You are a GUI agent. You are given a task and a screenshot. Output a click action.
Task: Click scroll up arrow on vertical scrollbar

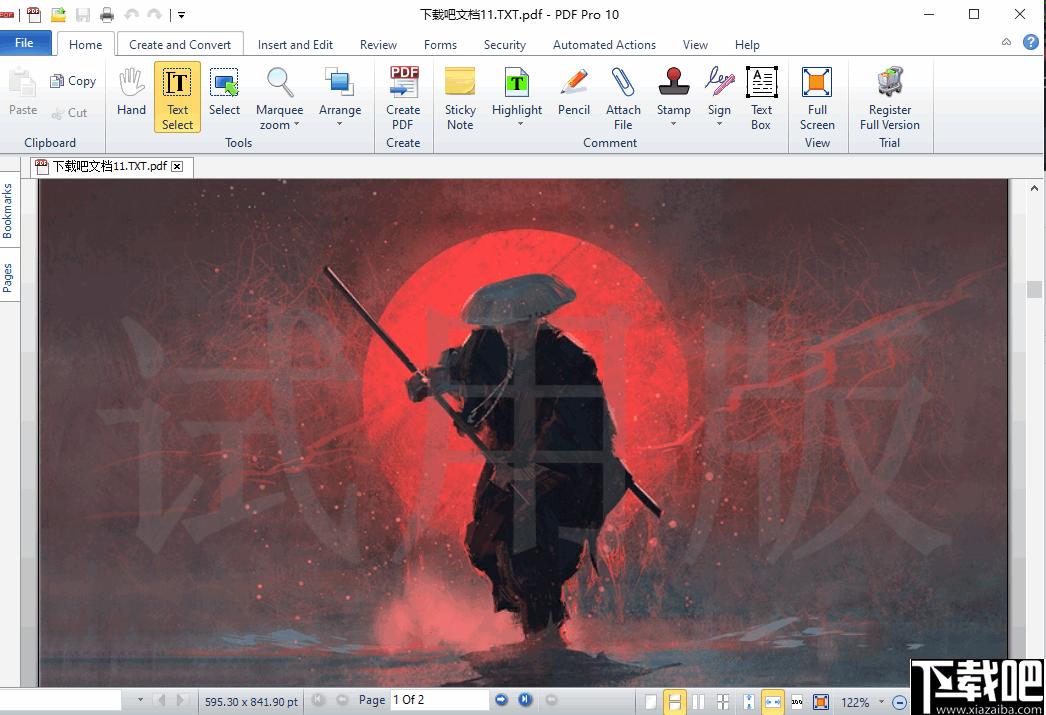[1034, 189]
